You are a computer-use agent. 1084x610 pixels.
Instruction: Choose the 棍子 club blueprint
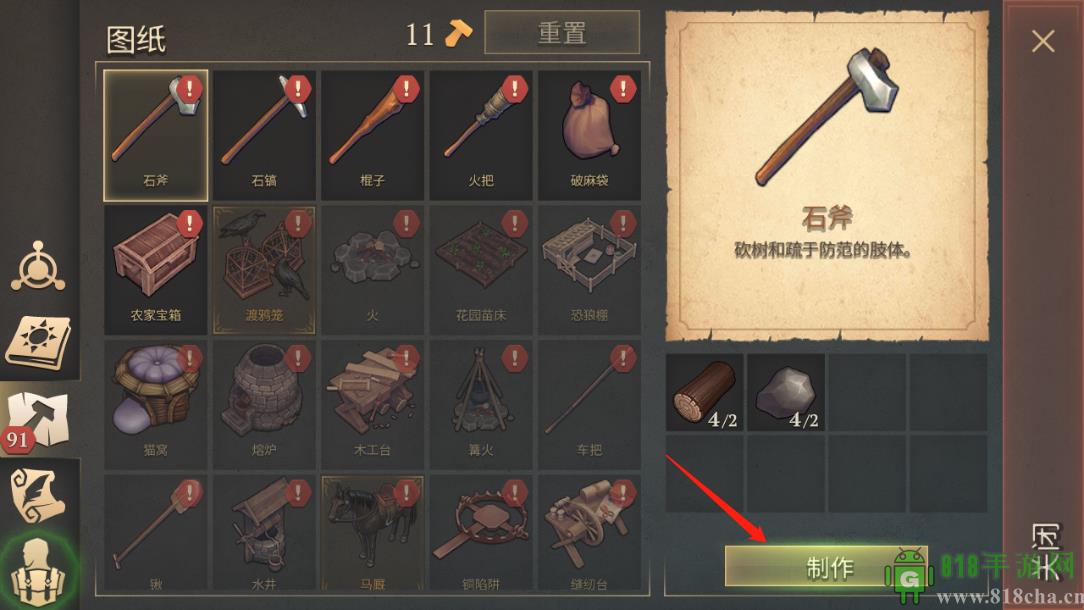click(x=372, y=136)
